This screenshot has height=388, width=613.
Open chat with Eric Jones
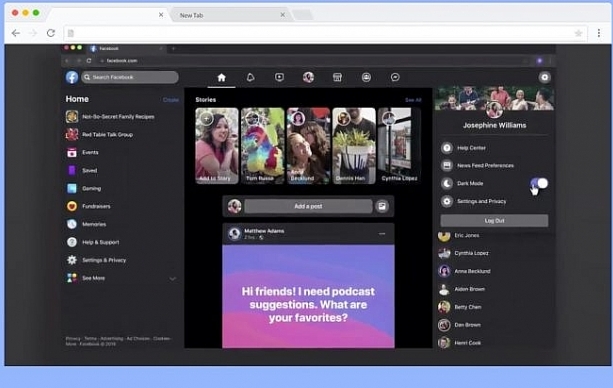(x=467, y=235)
